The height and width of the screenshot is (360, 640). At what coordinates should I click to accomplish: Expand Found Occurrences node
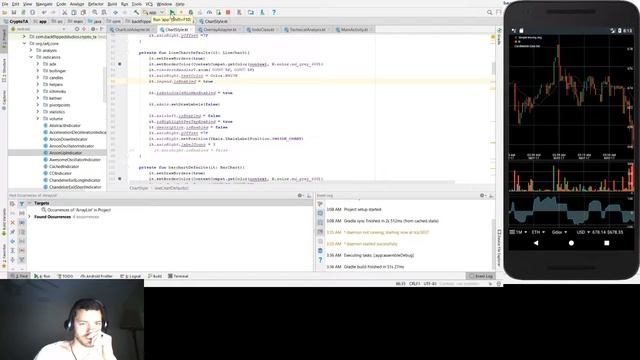coord(30,217)
